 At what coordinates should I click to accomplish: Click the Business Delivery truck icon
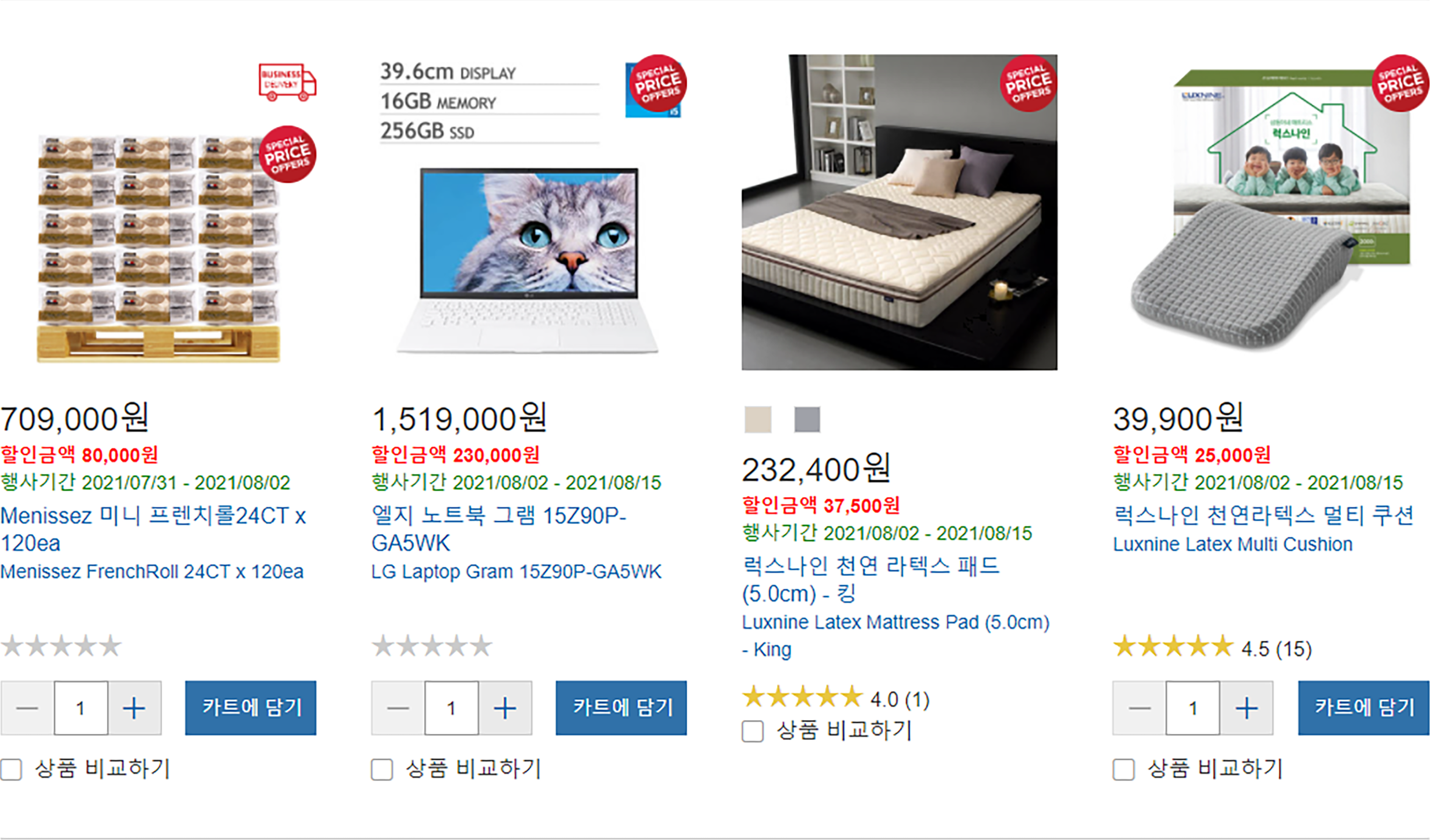coord(287,82)
